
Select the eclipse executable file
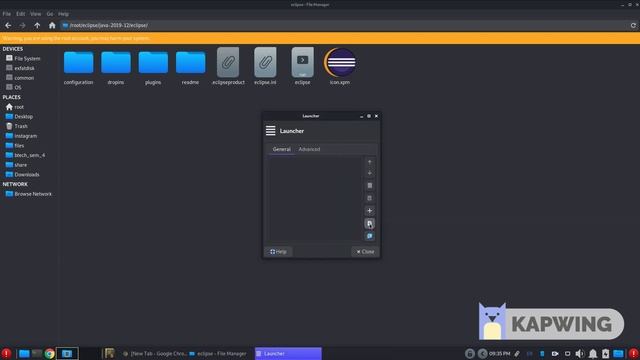point(302,67)
